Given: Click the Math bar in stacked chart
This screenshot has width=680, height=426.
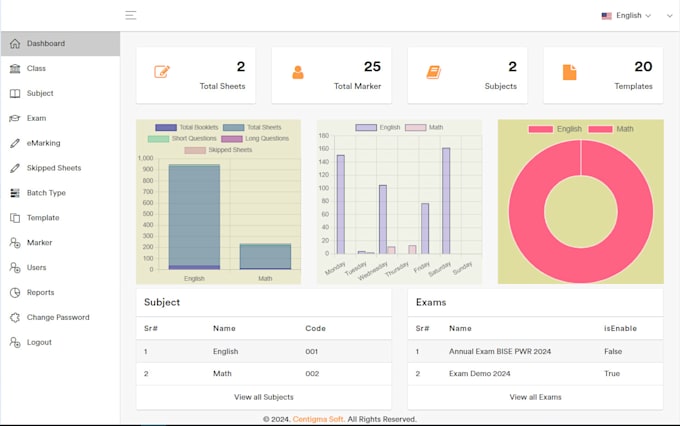Looking at the screenshot, I should (x=265, y=256).
